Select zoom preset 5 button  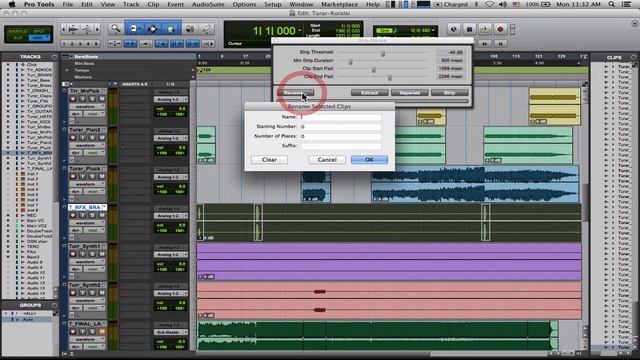coord(96,43)
